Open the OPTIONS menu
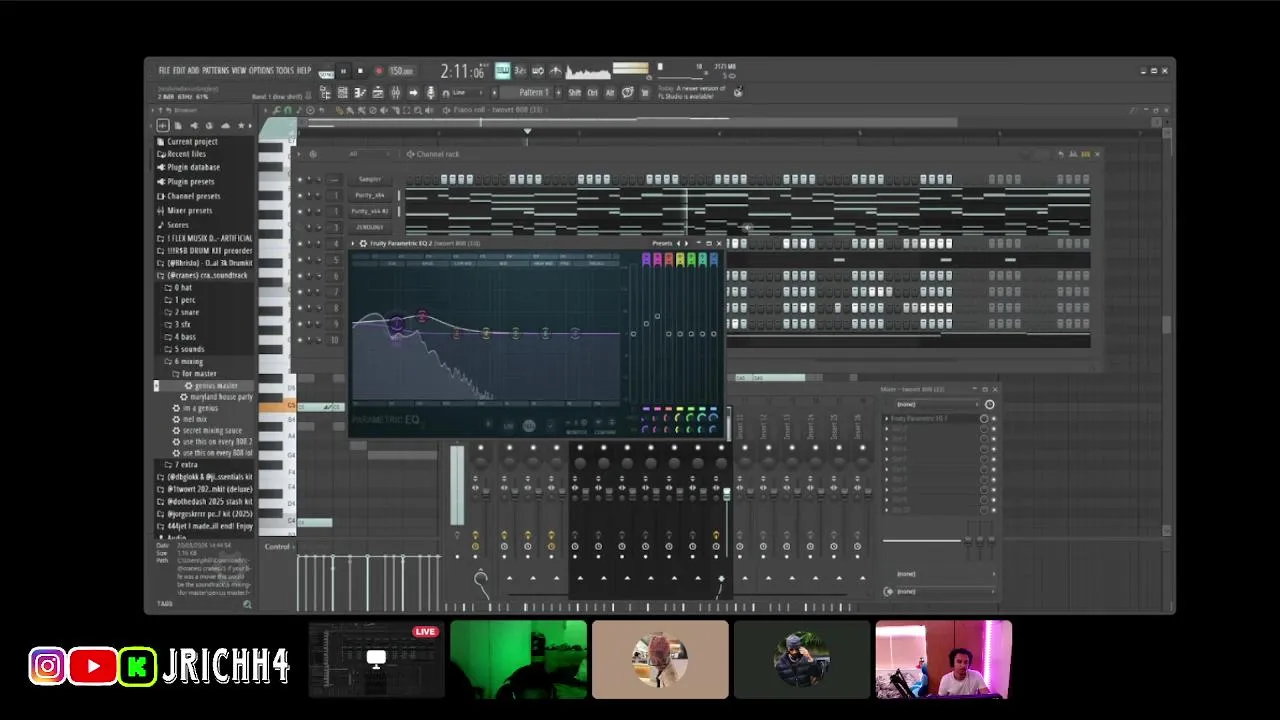 261,71
